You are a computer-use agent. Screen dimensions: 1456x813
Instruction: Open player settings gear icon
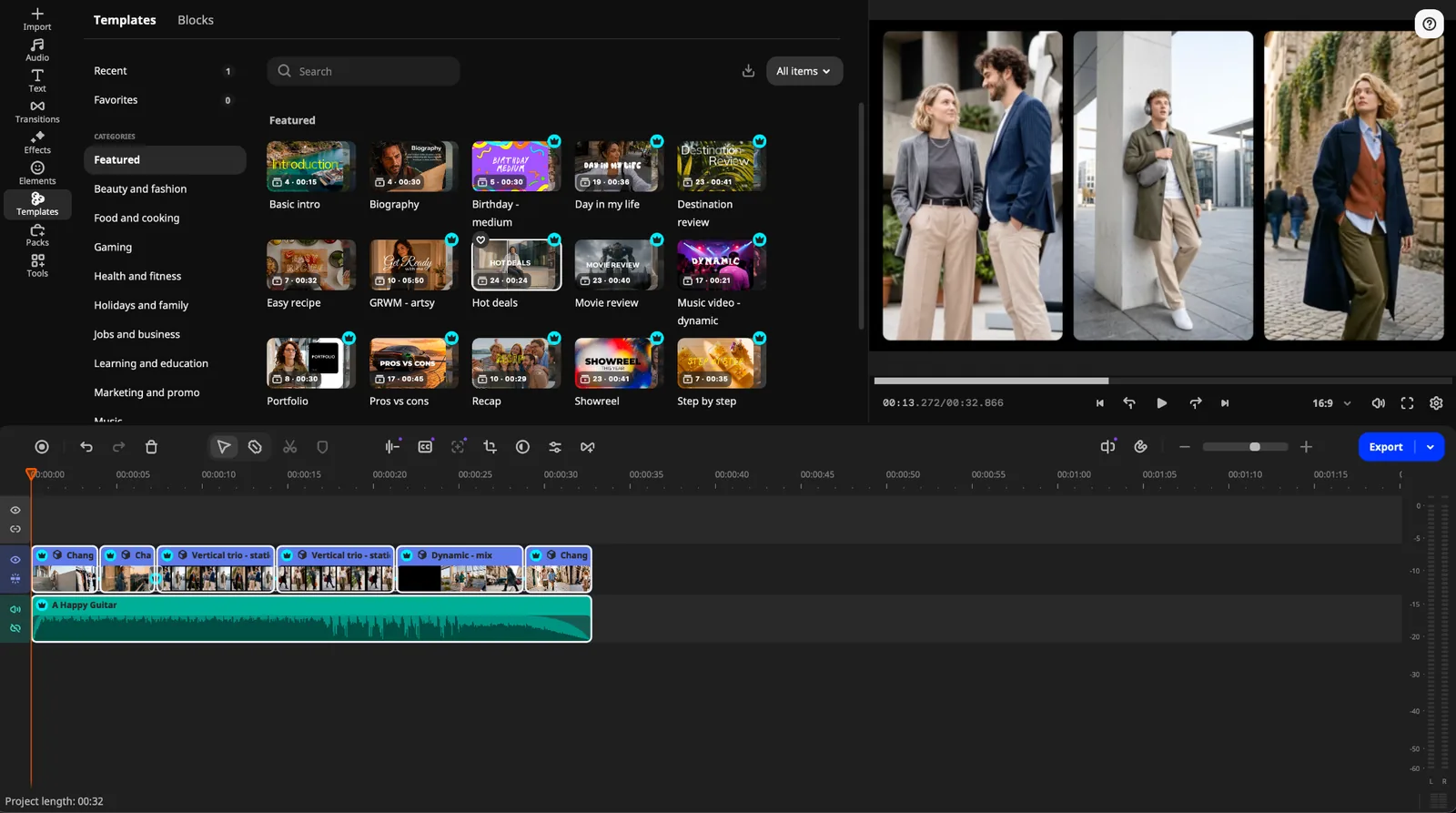tap(1436, 403)
